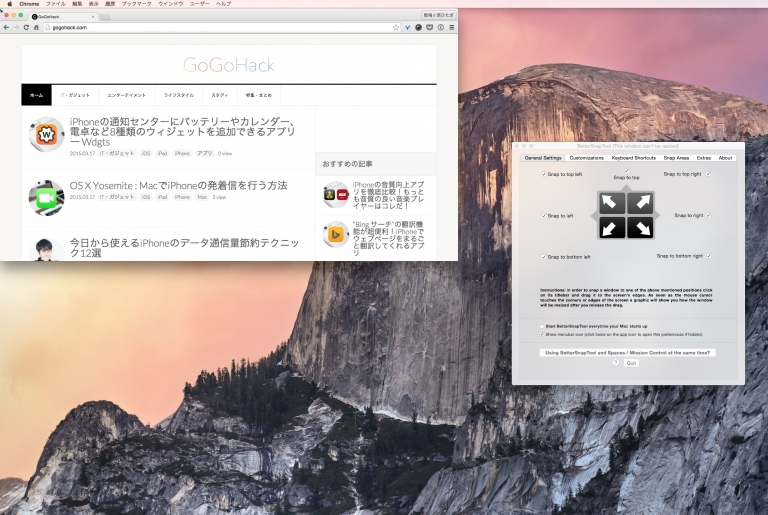Click the Quit button in BetterSnapTool

point(631,363)
